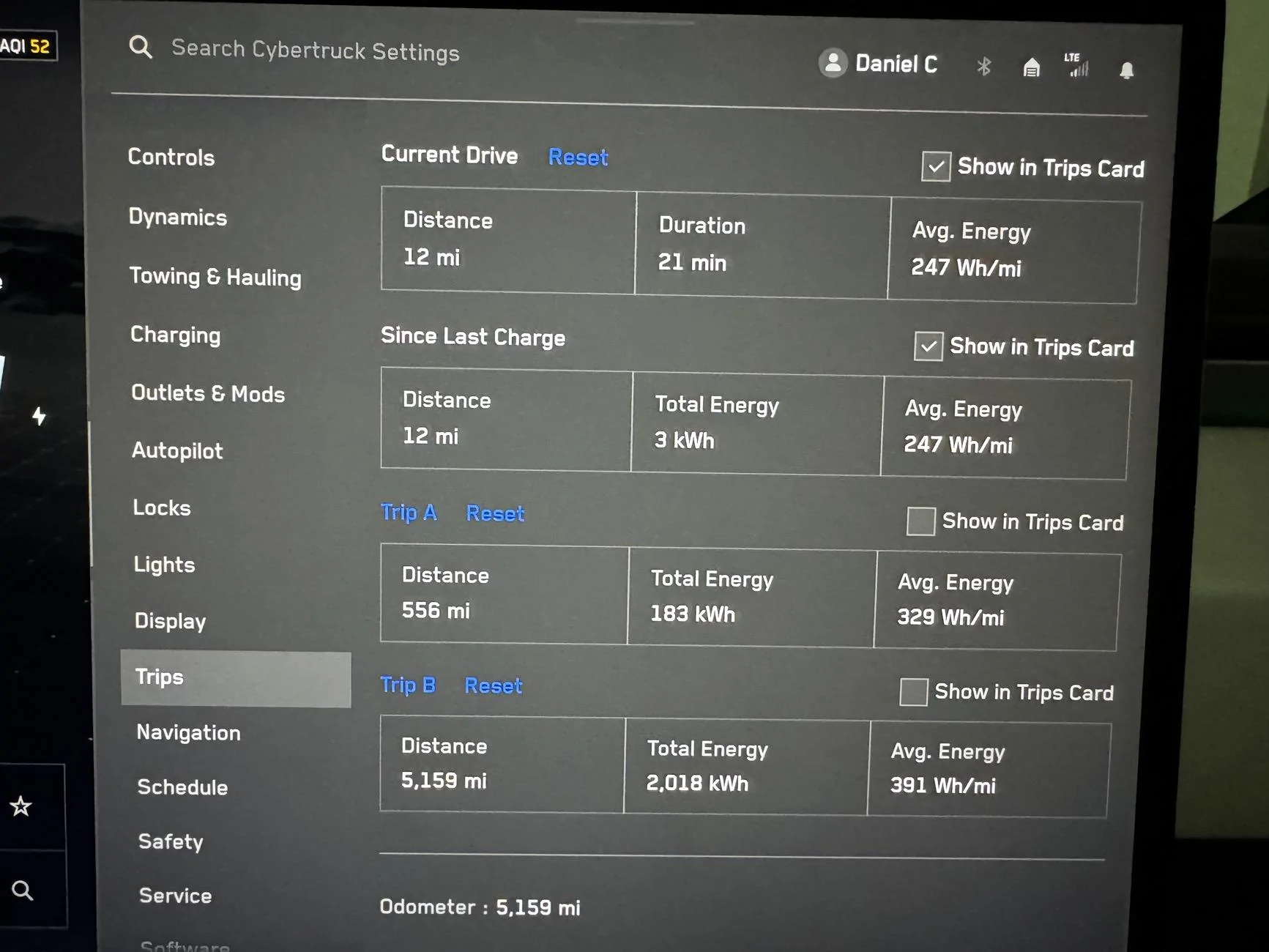The height and width of the screenshot is (952, 1269).
Task: Click the star favorites icon on left bar
Action: pos(21,806)
